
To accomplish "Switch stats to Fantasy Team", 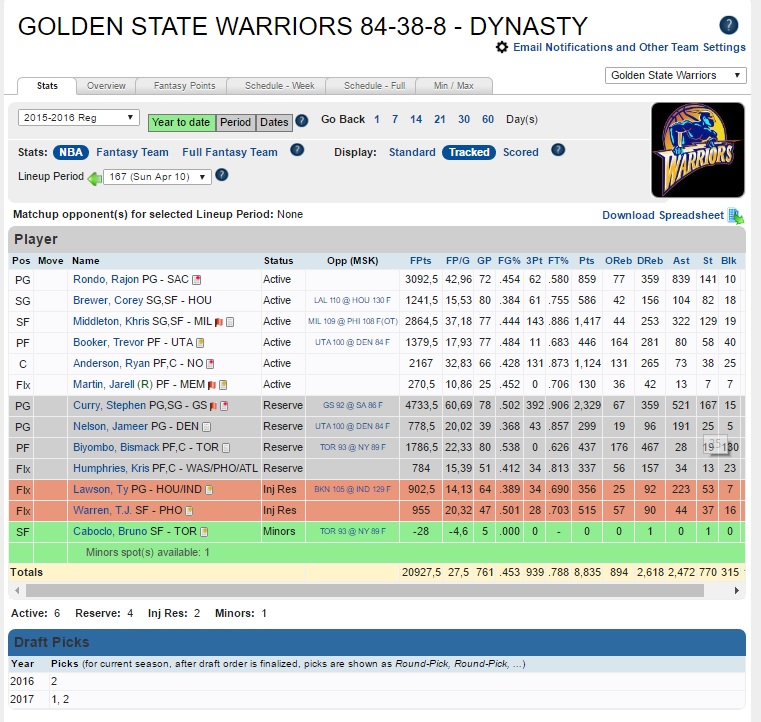I will [132, 152].
